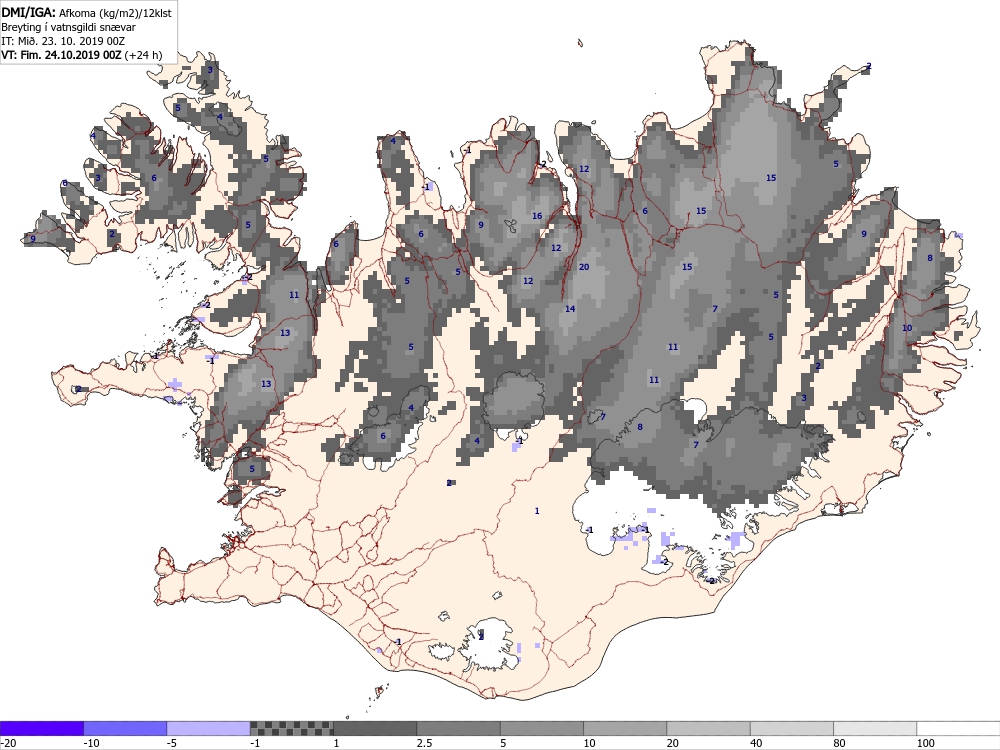
Task: Select the legend label '40'
Action: pos(756,743)
